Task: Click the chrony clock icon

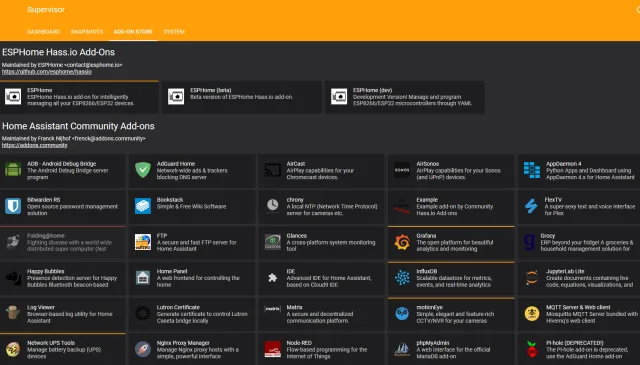Action: [x=273, y=205]
